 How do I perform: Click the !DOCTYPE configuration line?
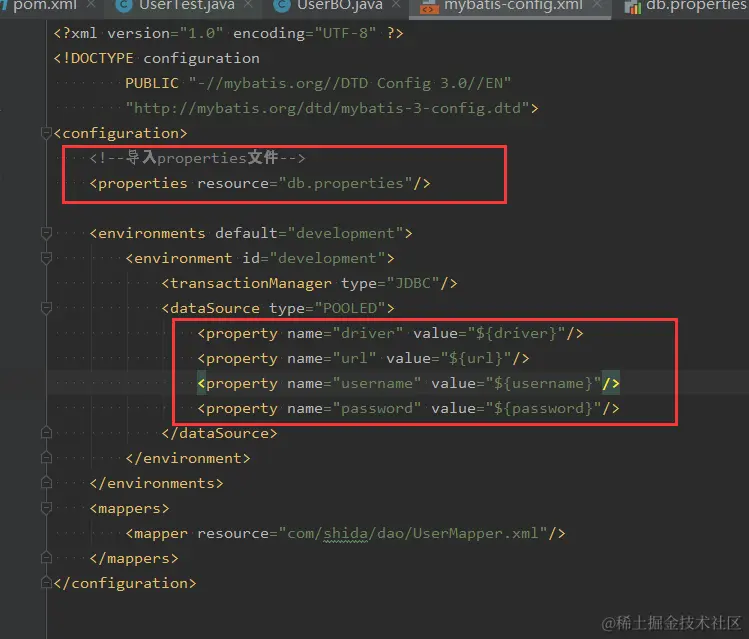click(157, 58)
